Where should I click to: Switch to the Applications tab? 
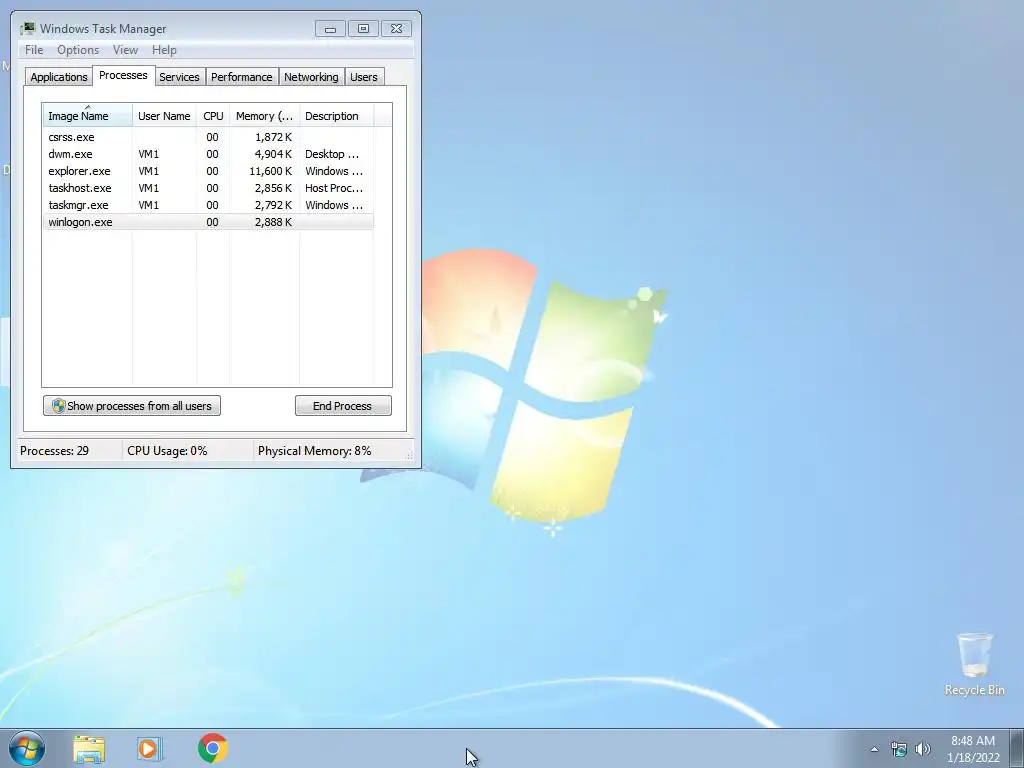tap(59, 77)
